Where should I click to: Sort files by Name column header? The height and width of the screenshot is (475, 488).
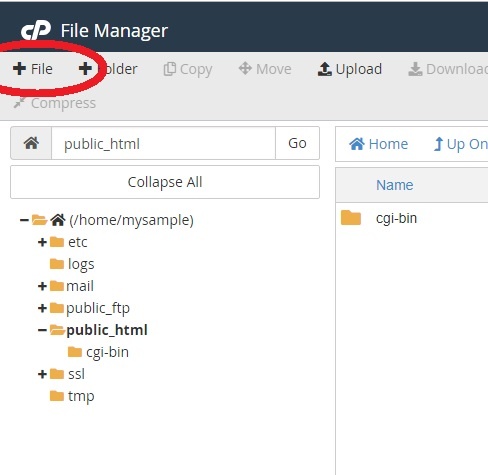coord(395,185)
